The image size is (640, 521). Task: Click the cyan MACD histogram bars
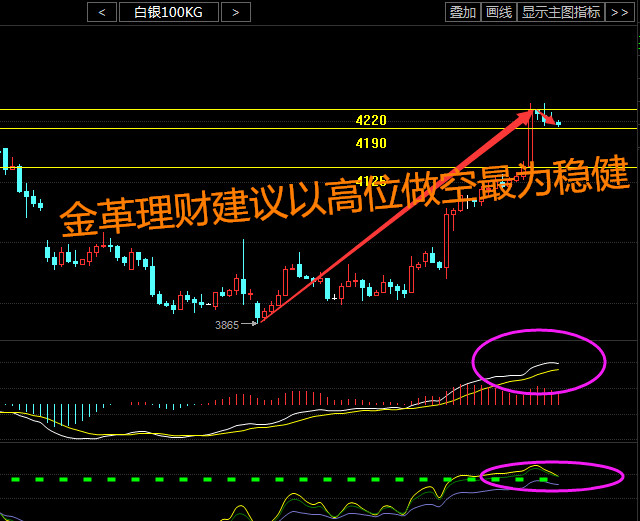pyautogui.click(x=60, y=413)
